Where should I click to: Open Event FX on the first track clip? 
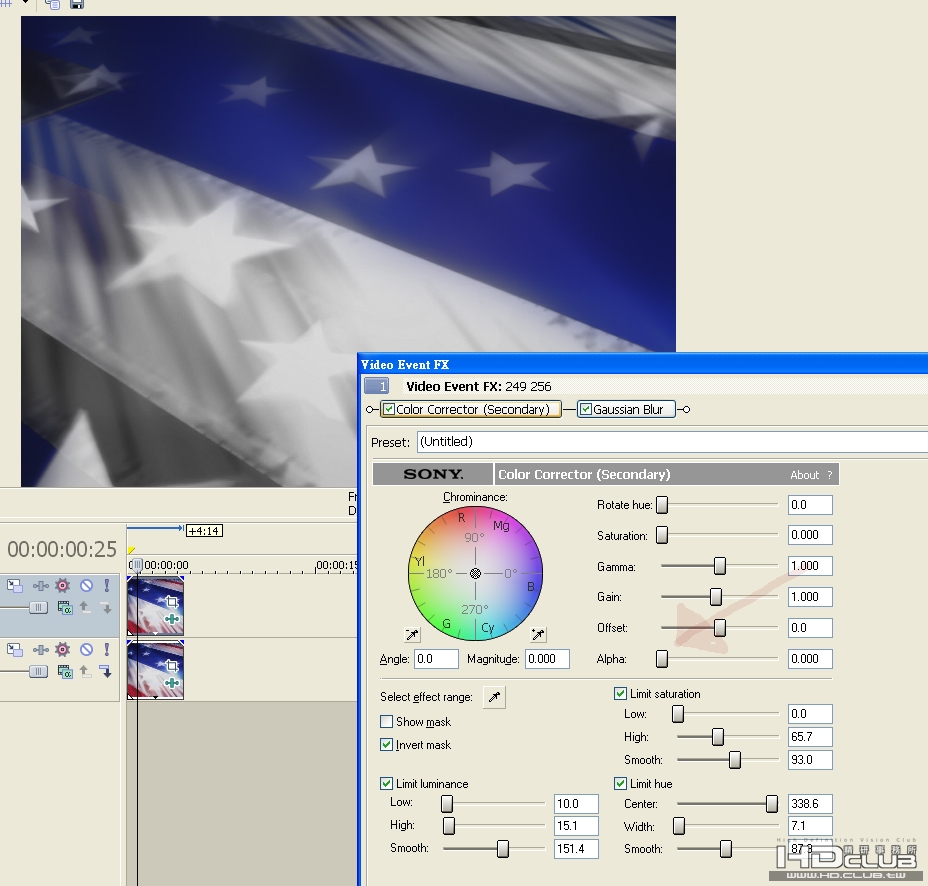click(x=172, y=619)
